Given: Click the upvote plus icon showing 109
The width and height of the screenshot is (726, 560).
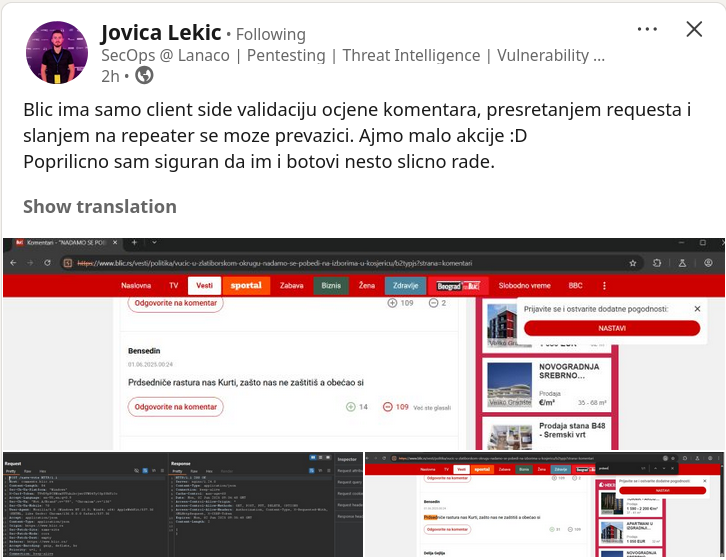Looking at the screenshot, I should click(392, 303).
